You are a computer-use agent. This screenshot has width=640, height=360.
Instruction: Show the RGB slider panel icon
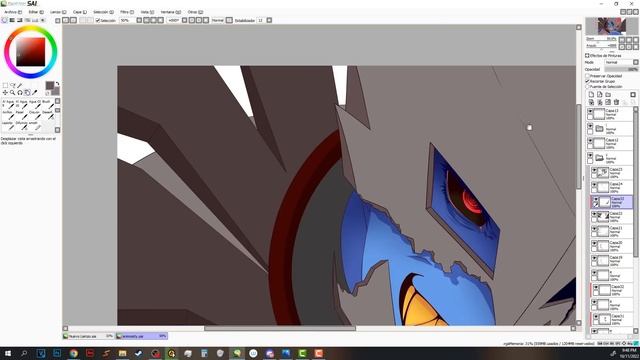click(x=12, y=20)
